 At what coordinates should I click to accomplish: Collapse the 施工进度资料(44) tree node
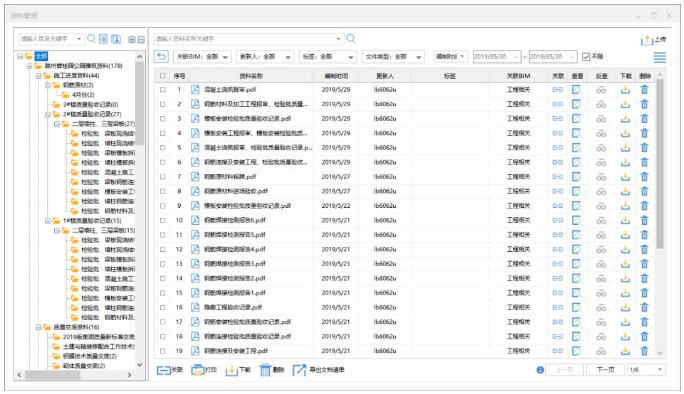click(39, 76)
